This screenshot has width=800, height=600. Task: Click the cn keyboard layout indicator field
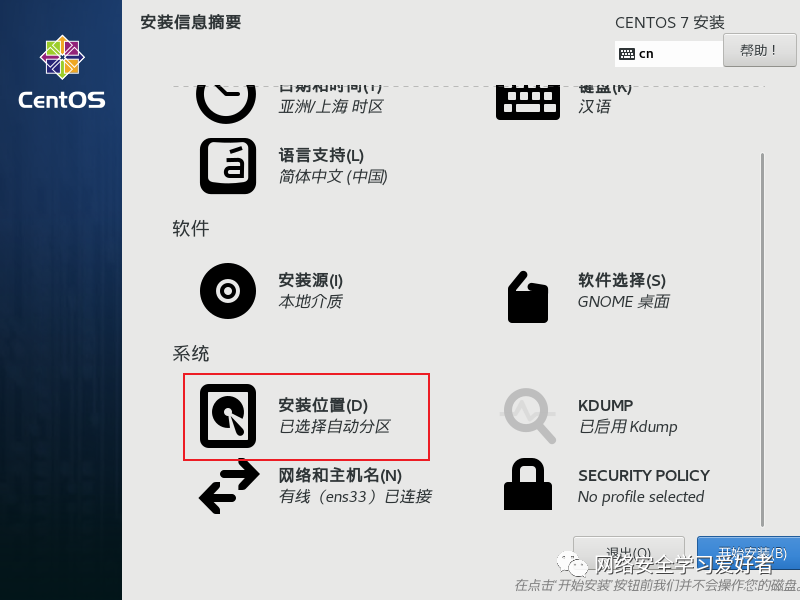point(669,54)
